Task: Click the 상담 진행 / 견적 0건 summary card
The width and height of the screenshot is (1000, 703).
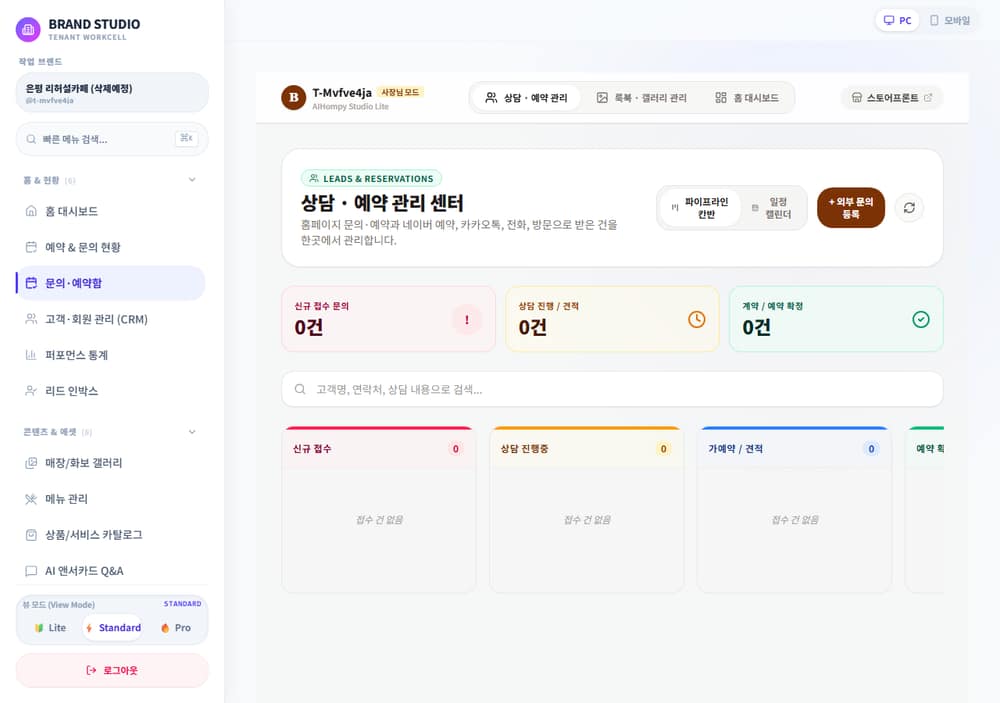Action: point(612,319)
